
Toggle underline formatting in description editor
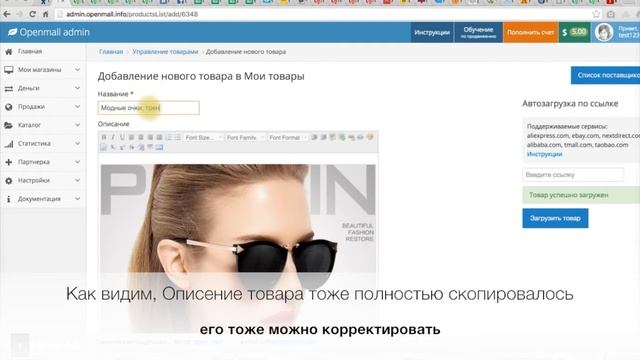122,138
